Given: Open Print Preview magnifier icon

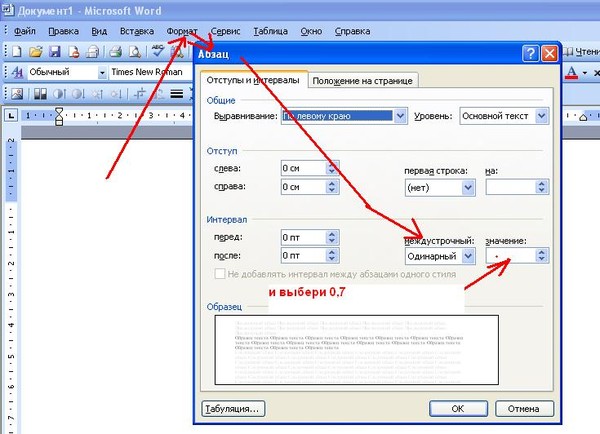Looking at the screenshot, I should click(134, 51).
